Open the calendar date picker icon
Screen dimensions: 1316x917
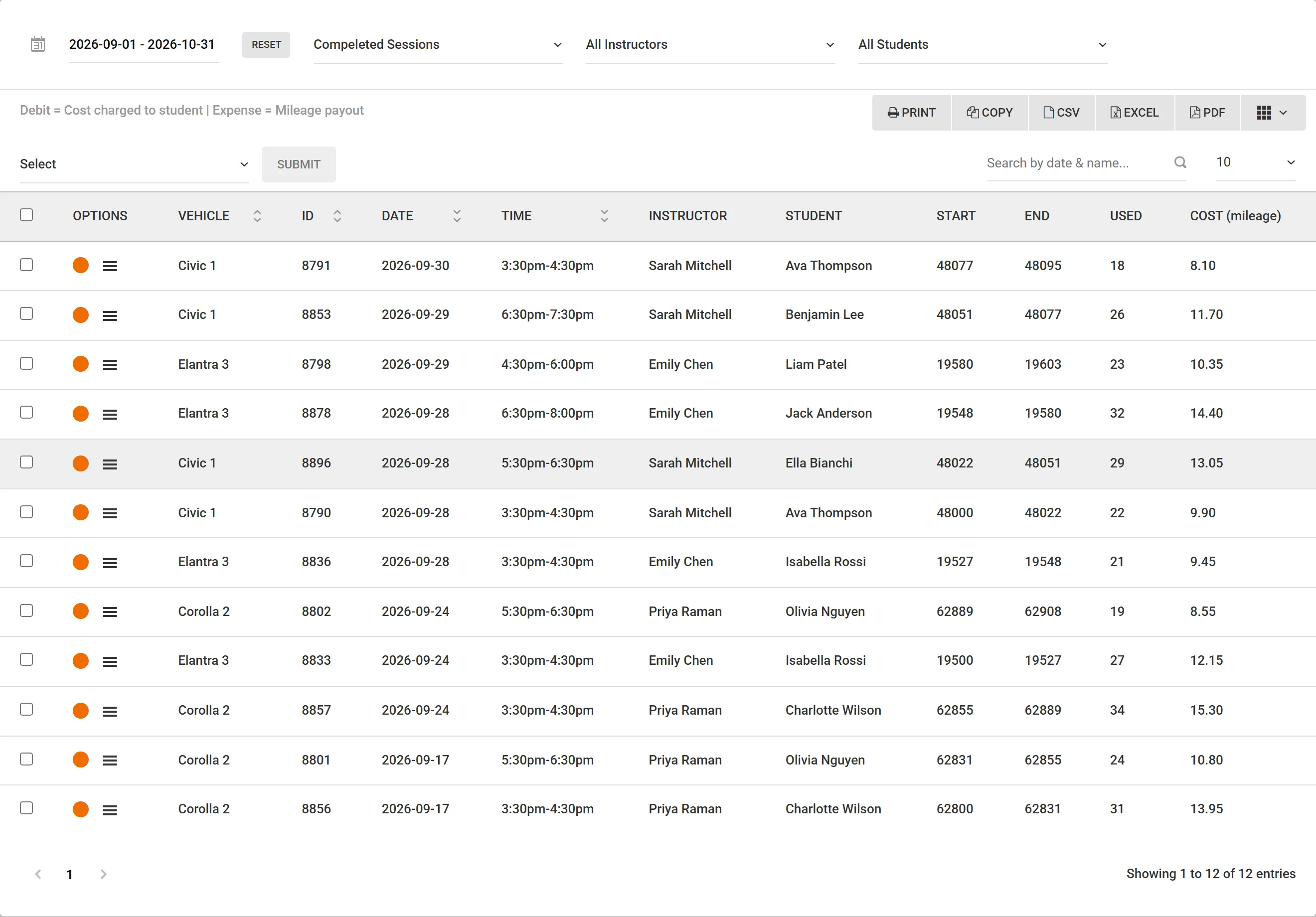(38, 44)
